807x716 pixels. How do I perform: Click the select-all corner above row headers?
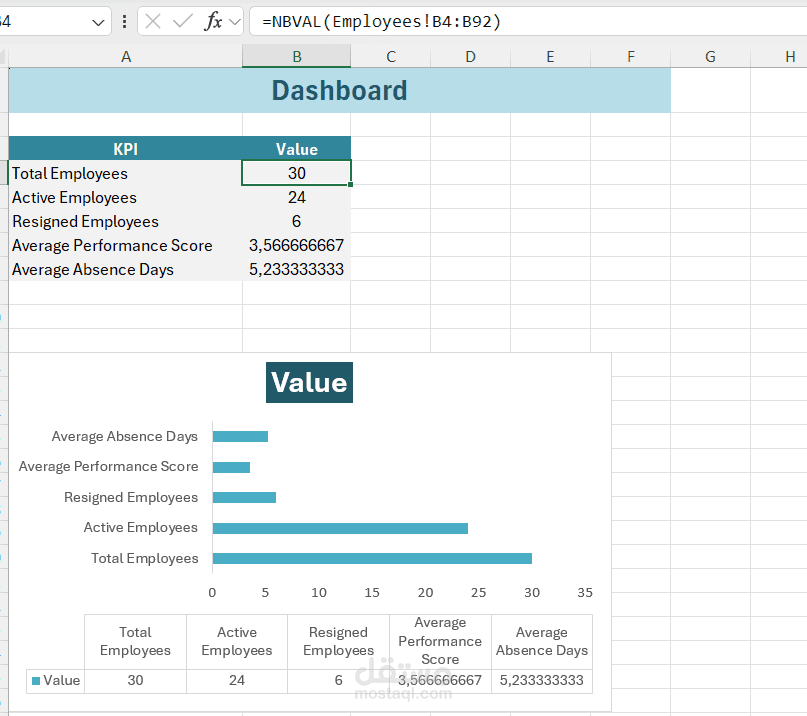(x=4, y=56)
